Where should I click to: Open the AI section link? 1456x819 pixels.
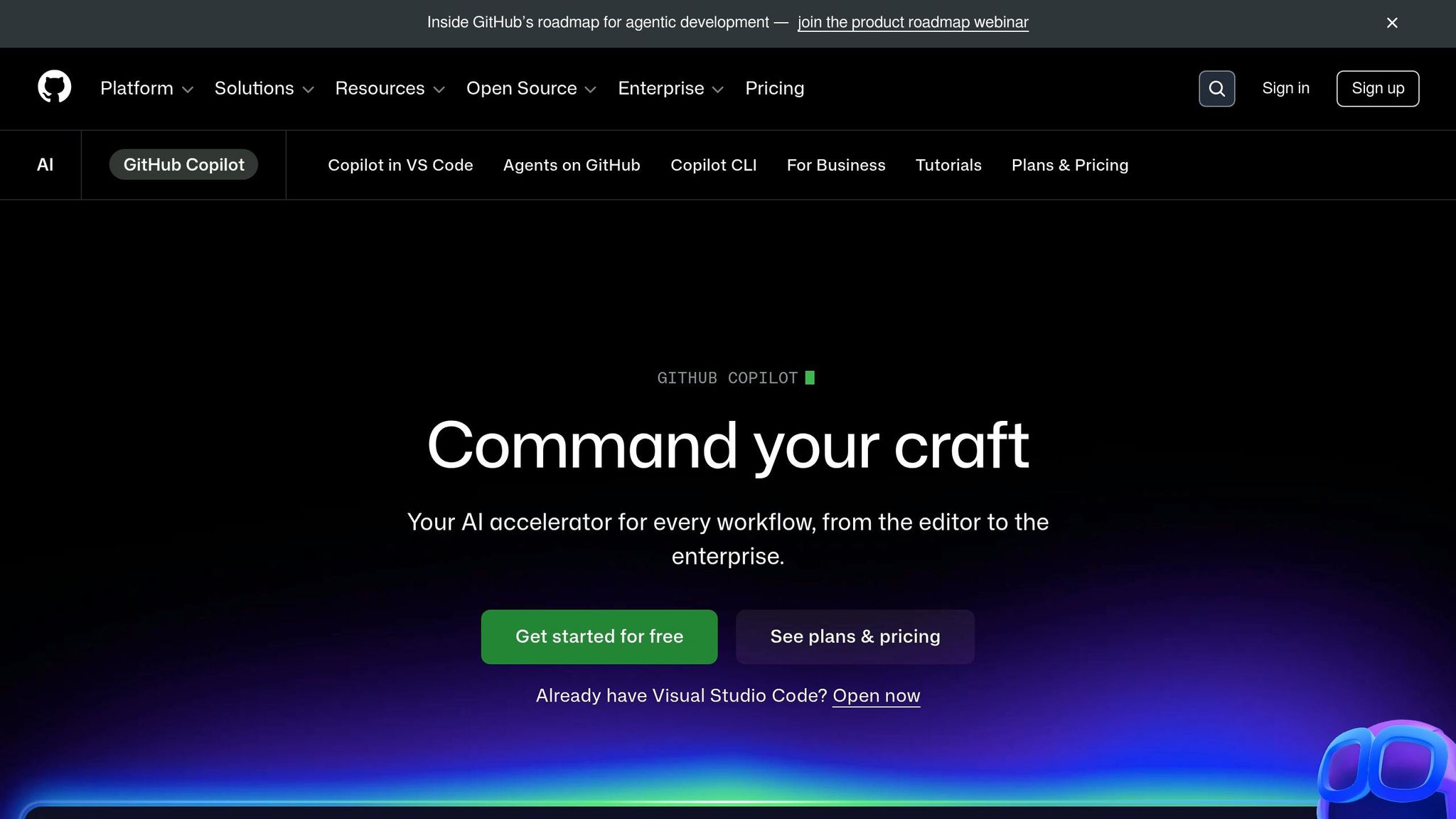coord(45,165)
